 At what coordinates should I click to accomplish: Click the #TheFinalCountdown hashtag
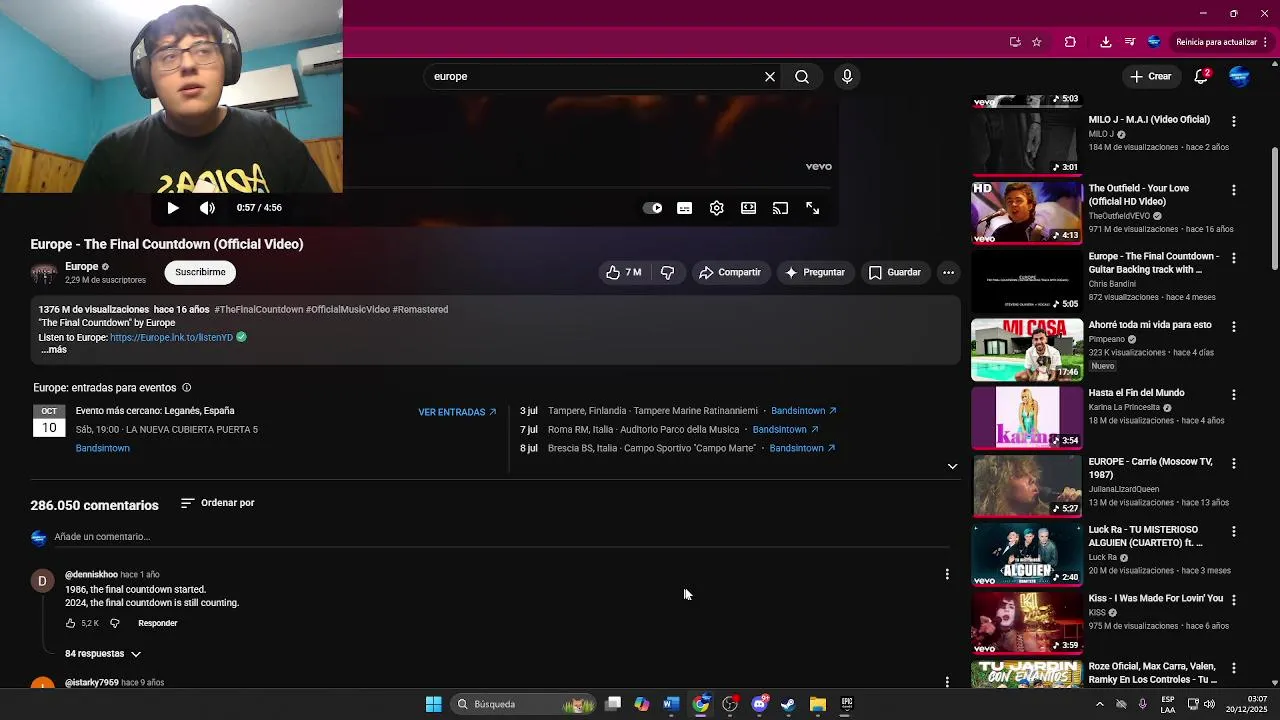tap(259, 309)
